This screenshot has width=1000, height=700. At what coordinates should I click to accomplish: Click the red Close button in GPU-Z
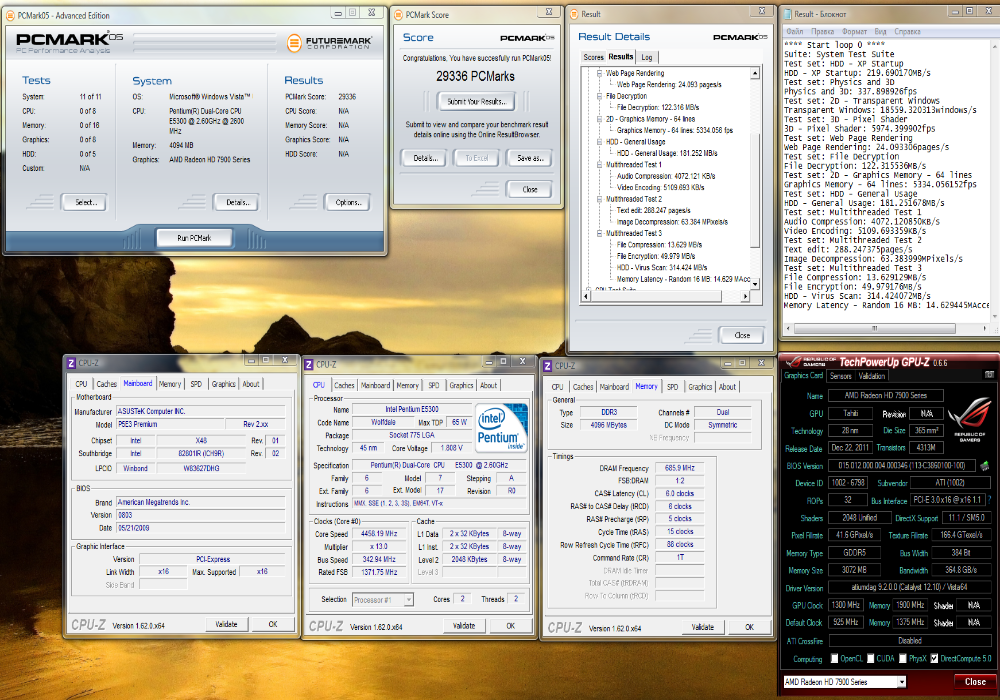[975, 682]
